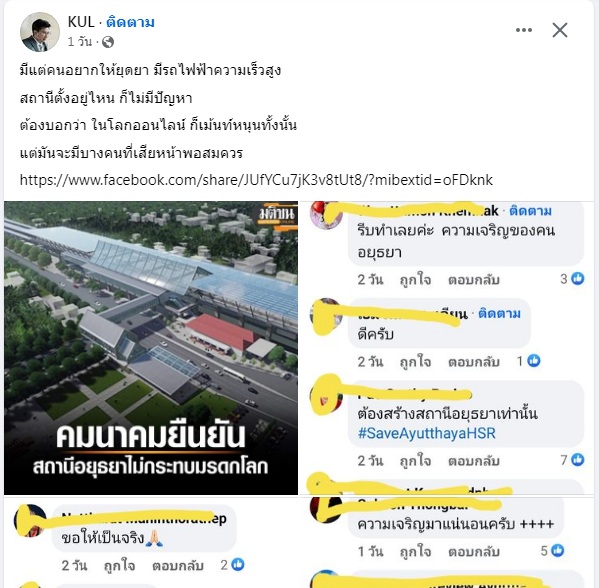Like the ดีครับ comment via ถูกใจ
This screenshot has width=599, height=588.
pos(415,361)
